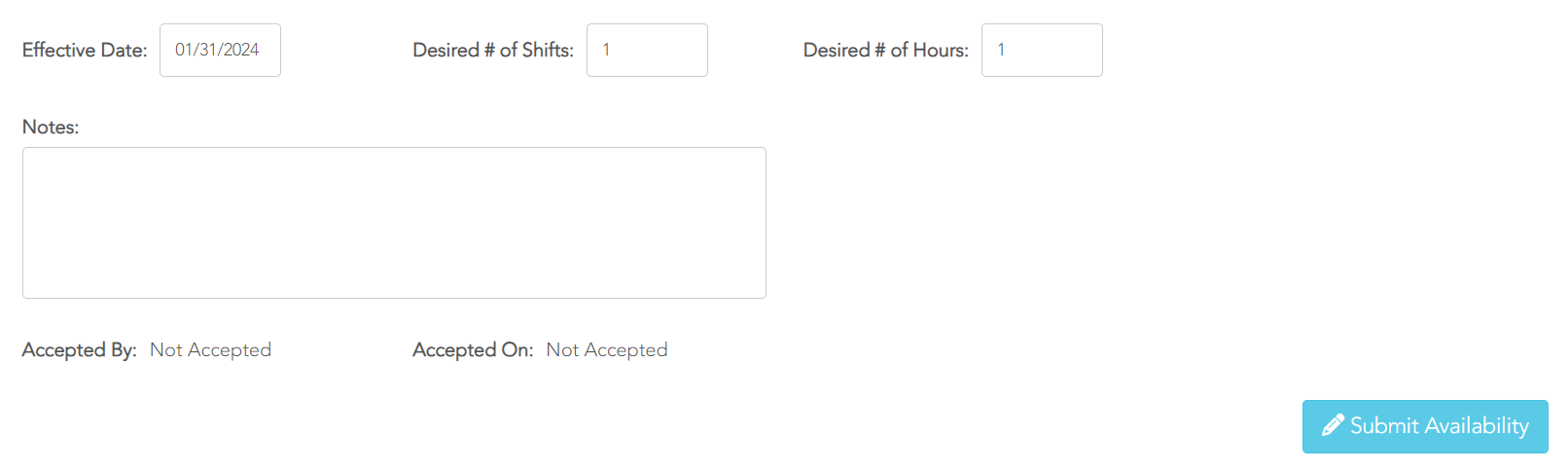Click the Notes label

click(51, 127)
